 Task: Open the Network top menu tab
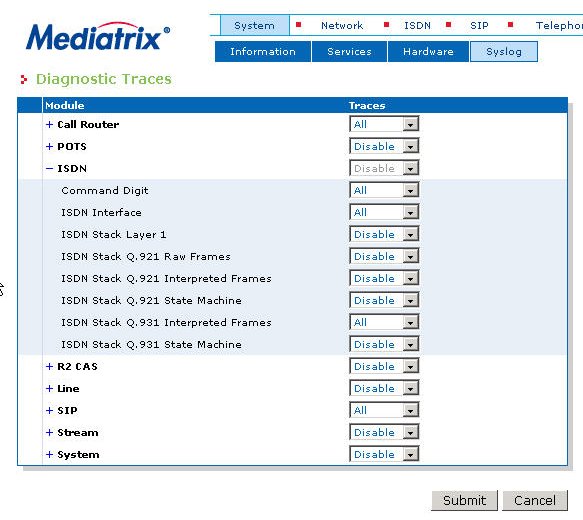pyautogui.click(x=342, y=26)
